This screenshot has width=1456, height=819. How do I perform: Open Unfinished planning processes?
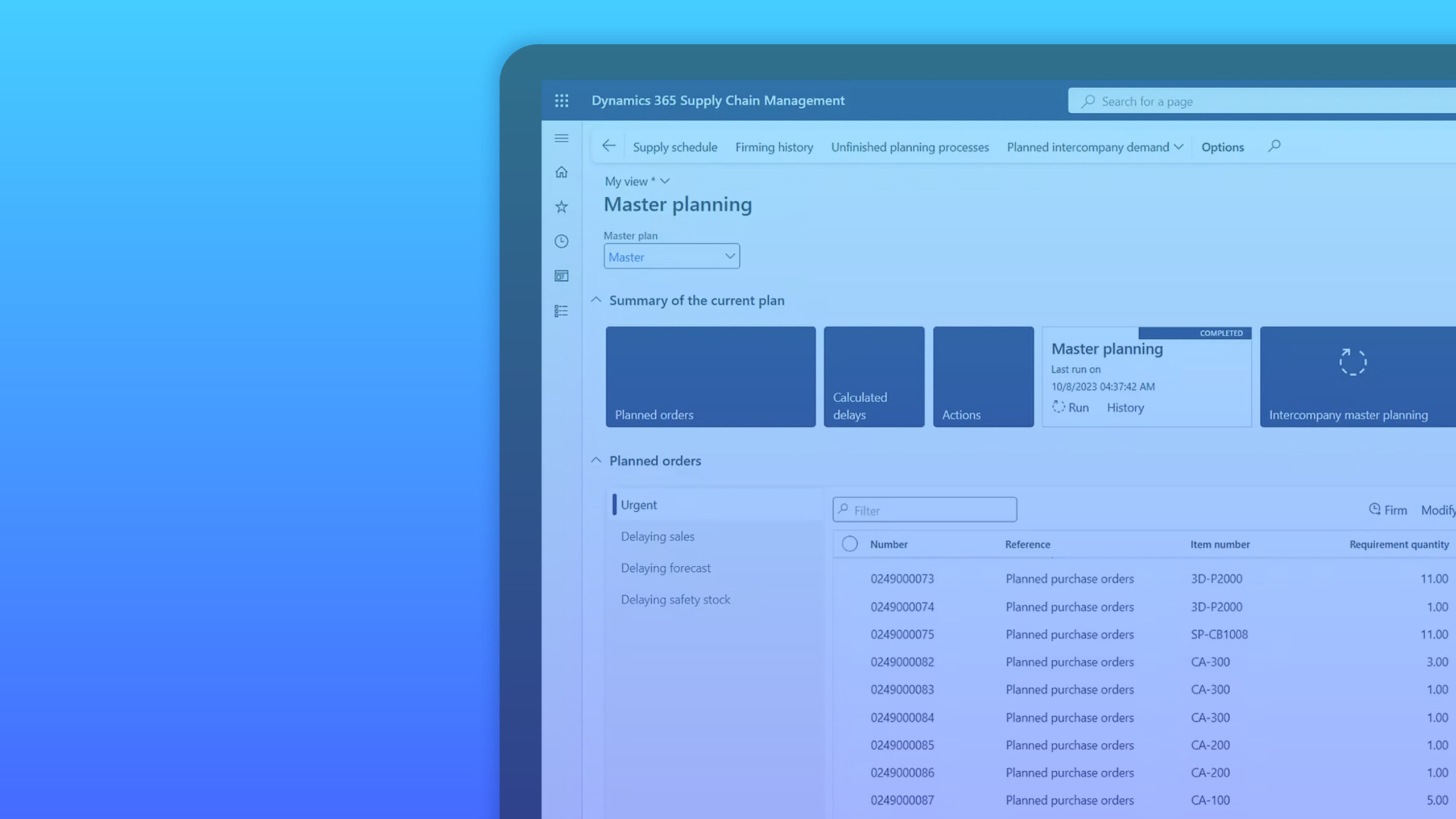tap(909, 147)
